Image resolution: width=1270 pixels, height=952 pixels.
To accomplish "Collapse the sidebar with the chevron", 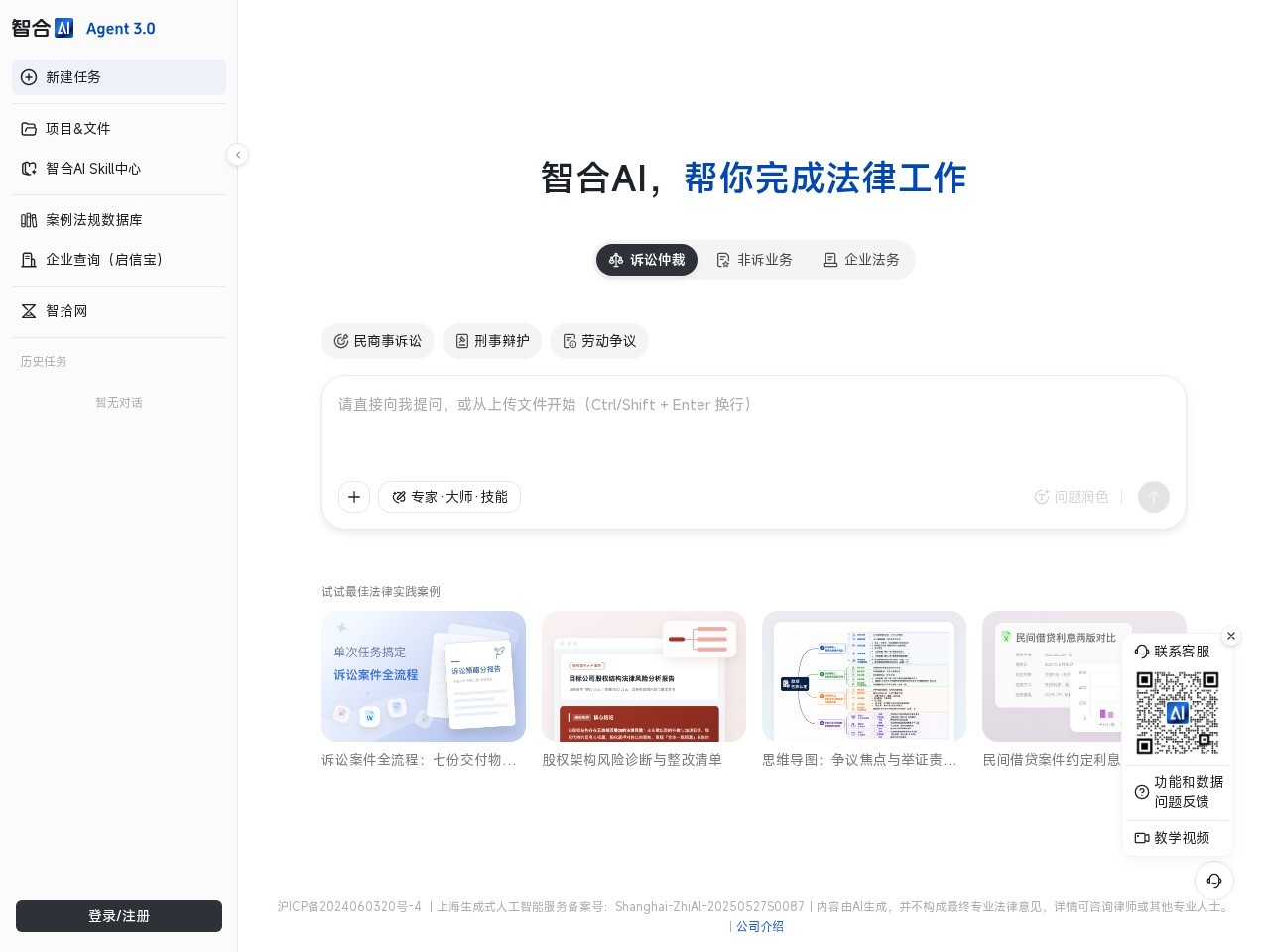I will (237, 154).
